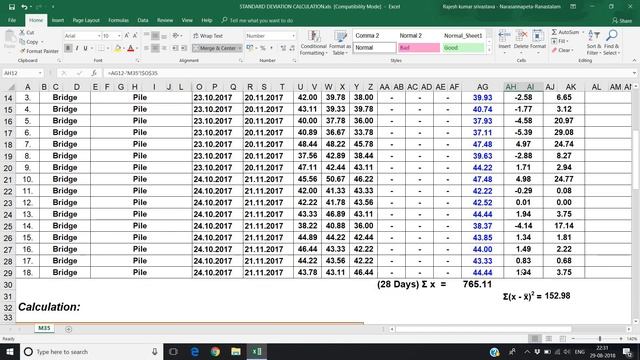Cut the selection with the scissors icon
This screenshot has width=640, height=360.
(x=22, y=32)
